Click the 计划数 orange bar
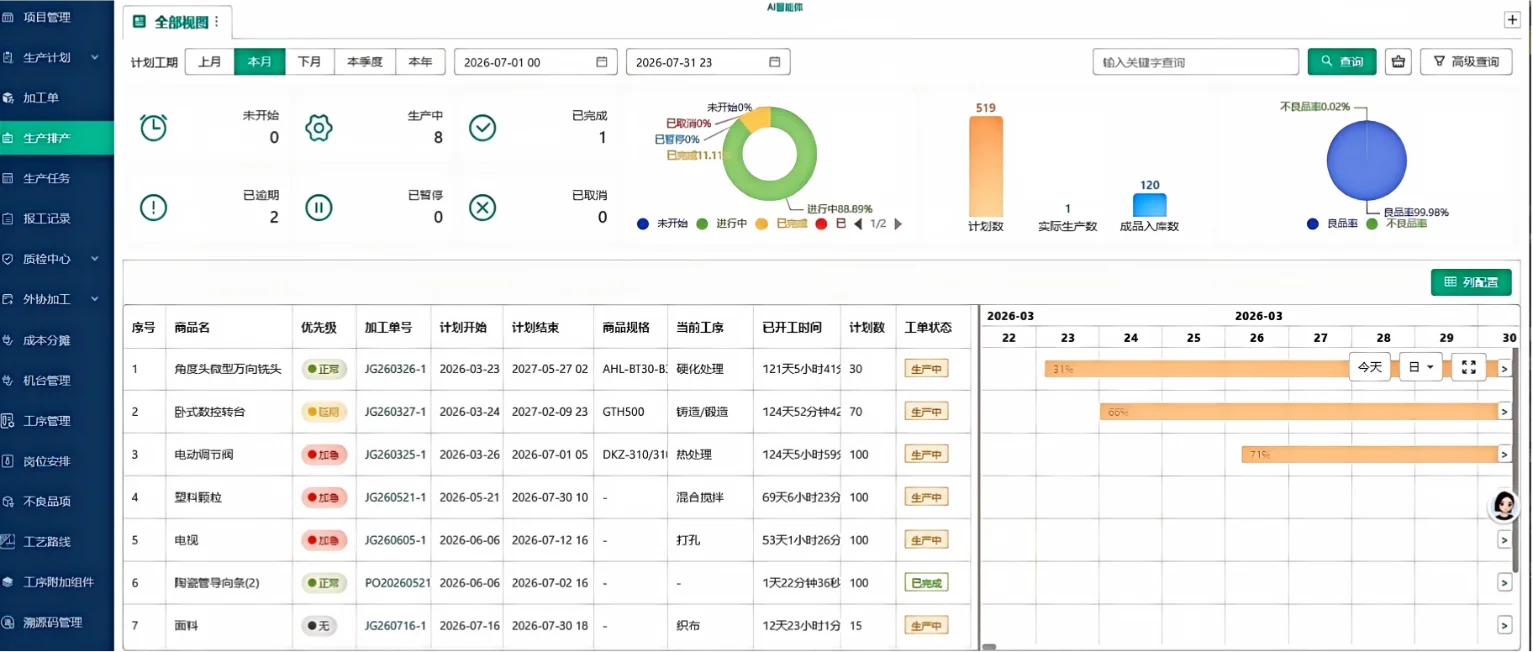 (985, 166)
